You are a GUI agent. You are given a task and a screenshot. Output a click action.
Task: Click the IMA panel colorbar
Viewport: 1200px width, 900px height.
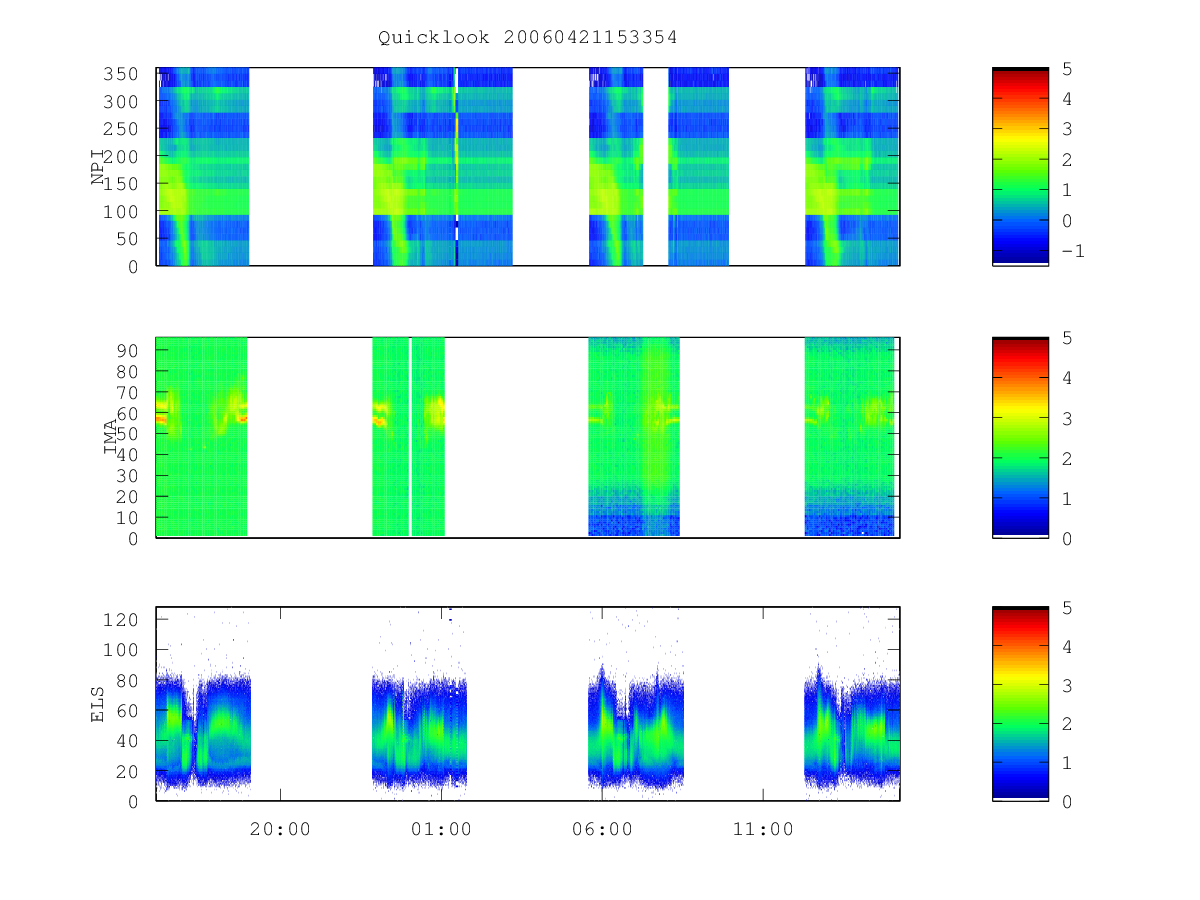[1020, 437]
